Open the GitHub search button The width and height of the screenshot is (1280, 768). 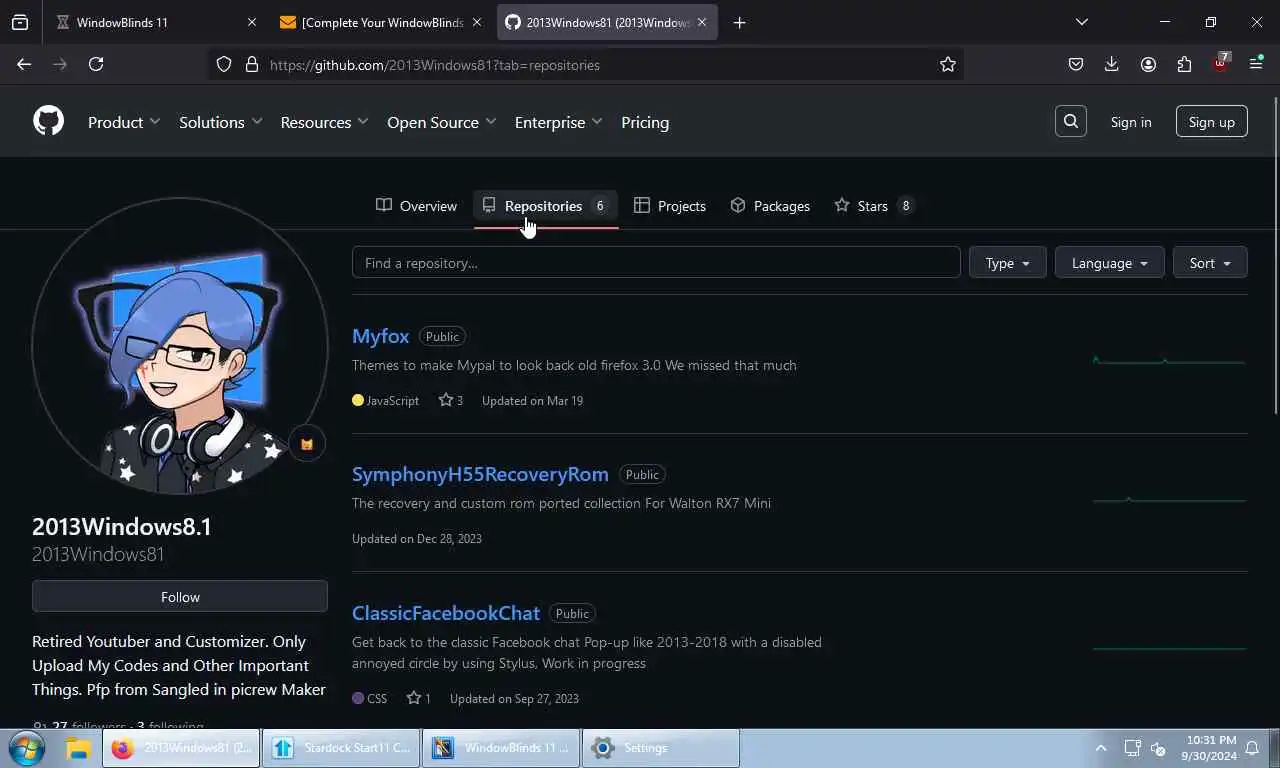tap(1071, 122)
